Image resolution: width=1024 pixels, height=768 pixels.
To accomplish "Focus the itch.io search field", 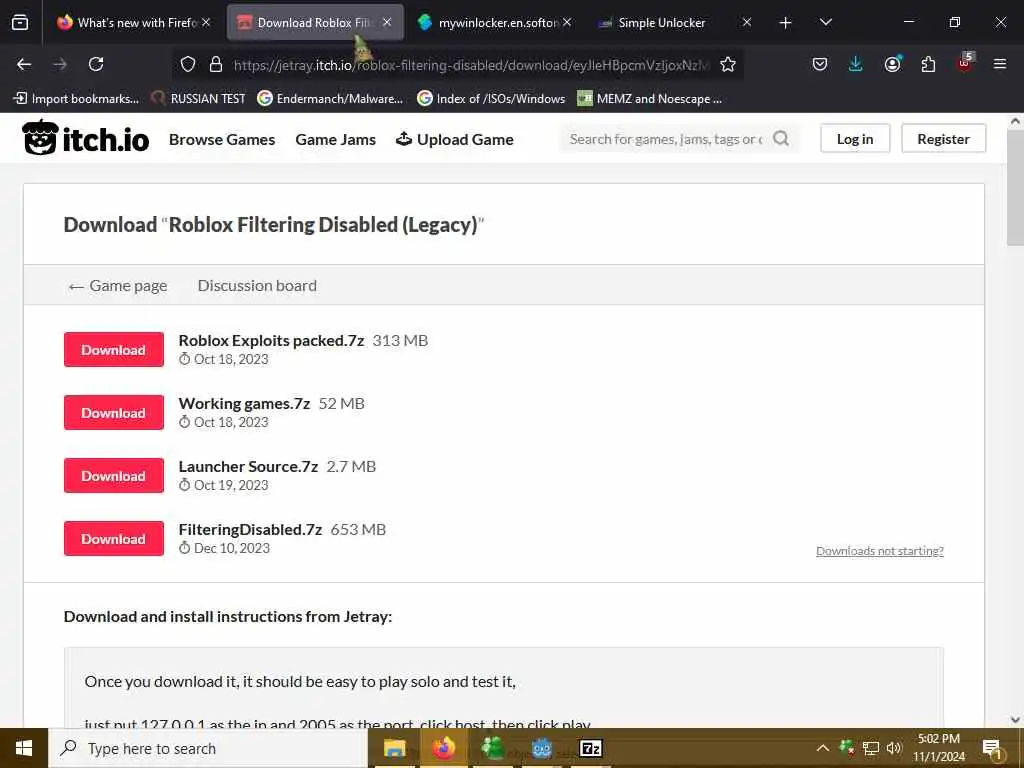I will pyautogui.click(x=666, y=138).
